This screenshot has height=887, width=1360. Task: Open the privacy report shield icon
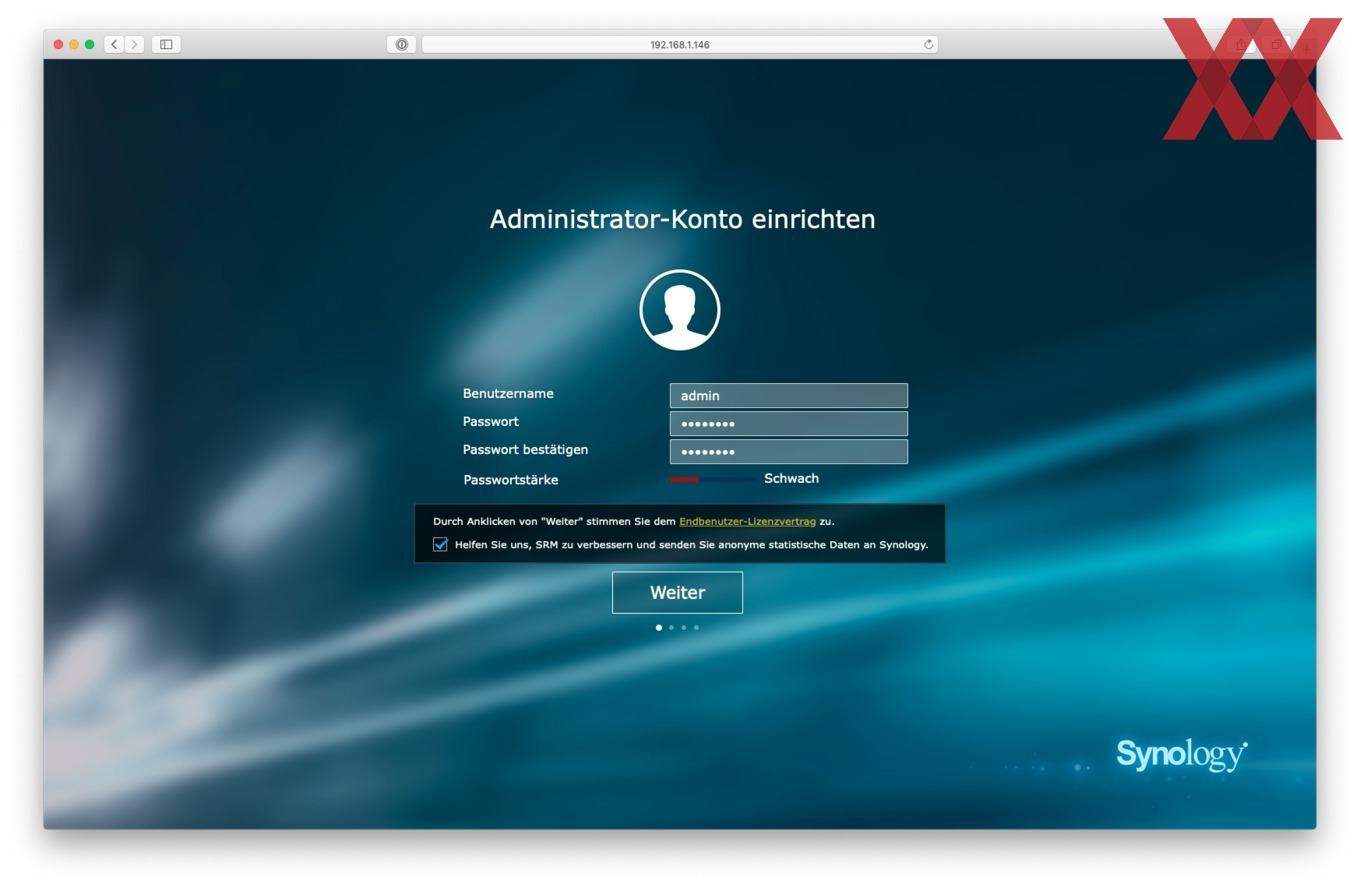(401, 44)
